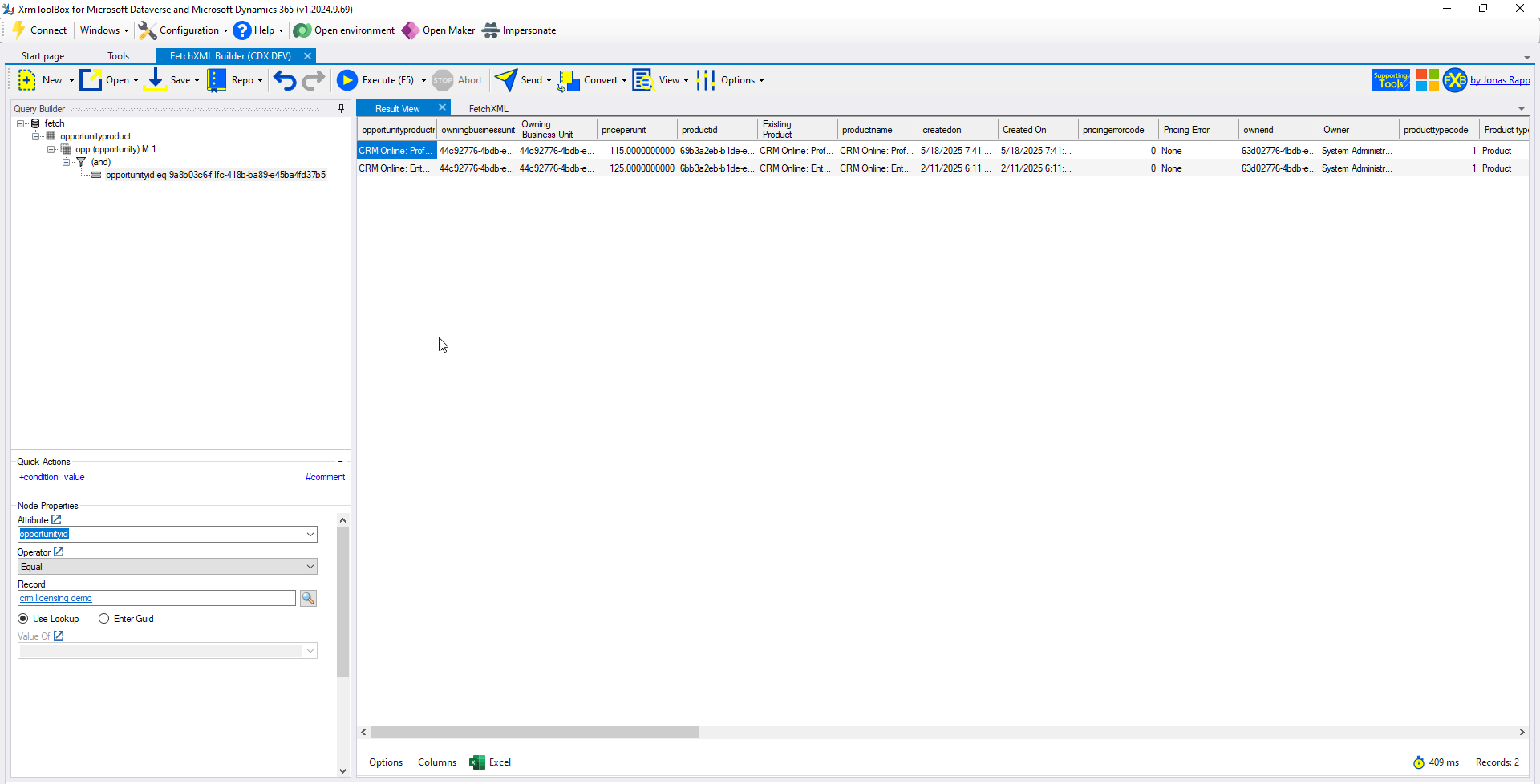Click the value quick action link
Image resolution: width=1540 pixels, height=784 pixels.
75,477
